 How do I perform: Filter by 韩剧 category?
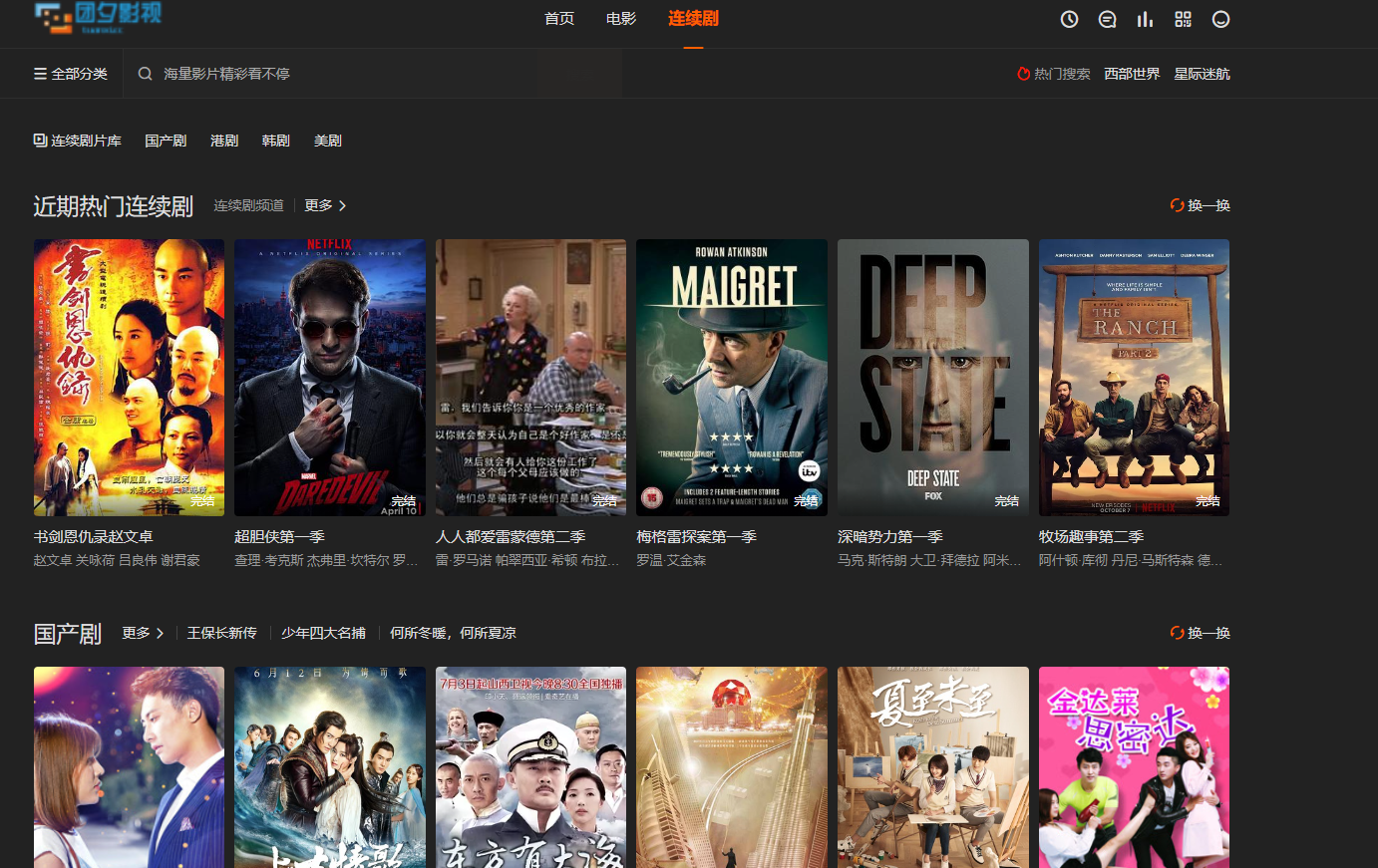276,141
